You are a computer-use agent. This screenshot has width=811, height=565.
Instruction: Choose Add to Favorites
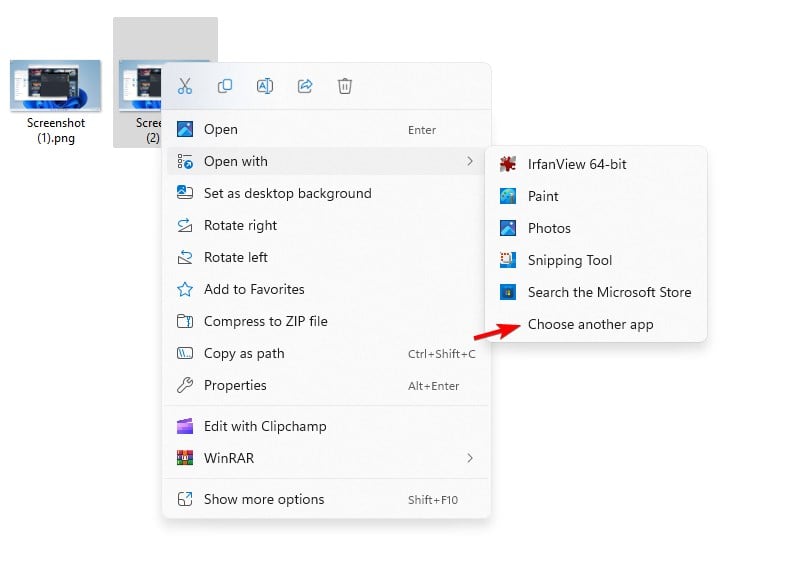click(x=326, y=289)
